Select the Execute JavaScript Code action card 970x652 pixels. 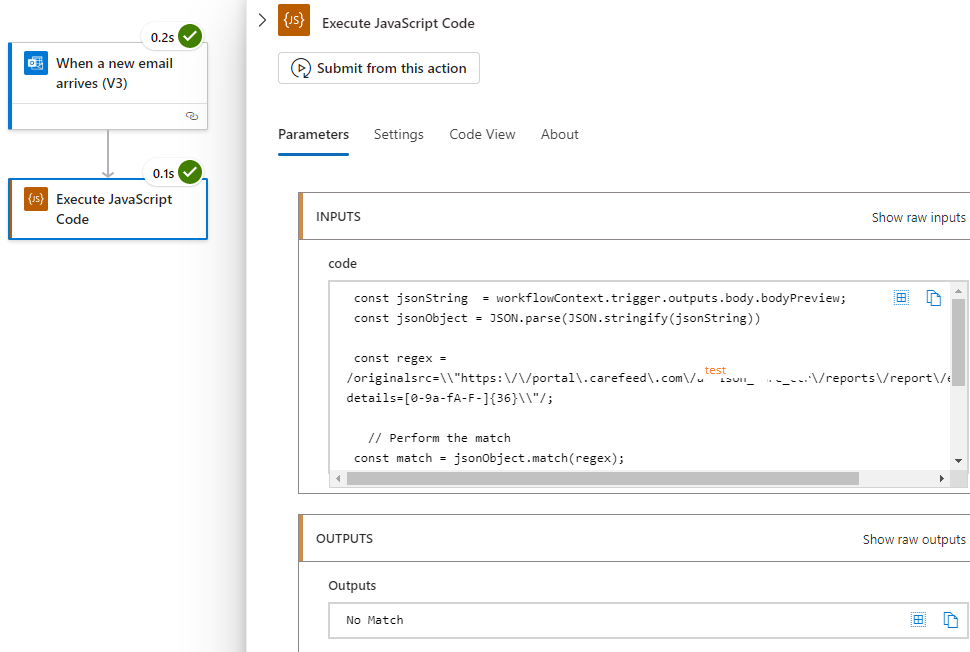tap(108, 209)
